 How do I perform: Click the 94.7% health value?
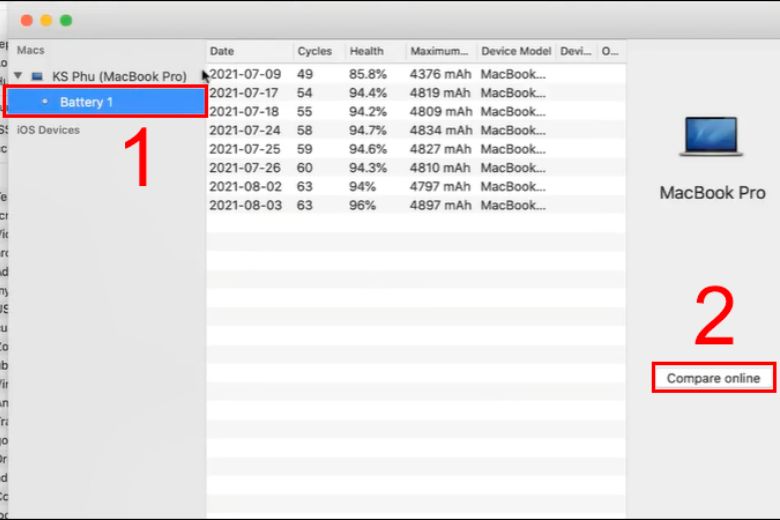point(368,130)
